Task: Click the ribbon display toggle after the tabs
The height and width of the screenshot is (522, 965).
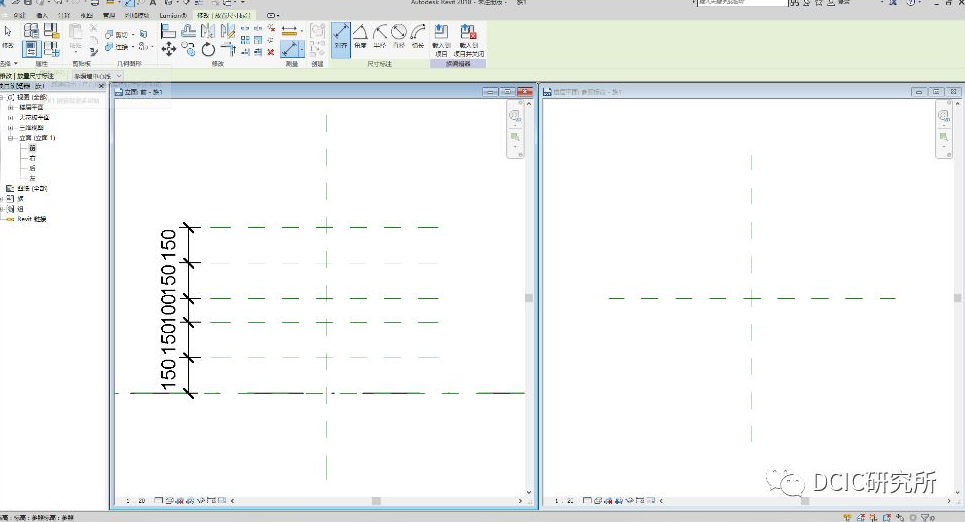Action: click(x=272, y=15)
